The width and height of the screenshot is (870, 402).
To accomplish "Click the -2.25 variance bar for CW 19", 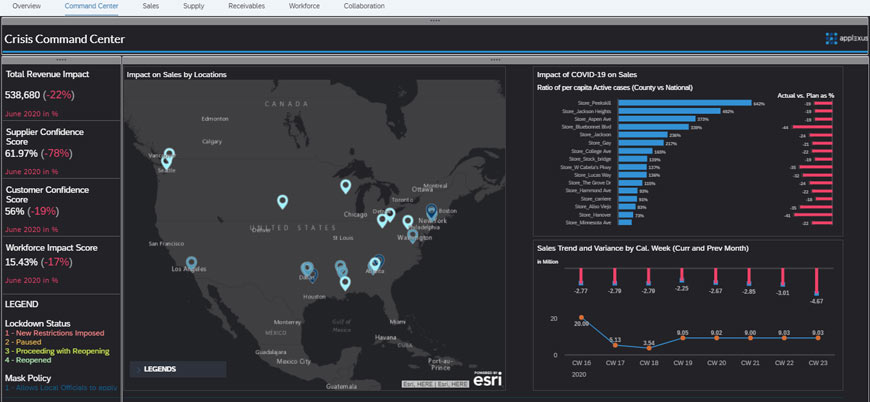I will (x=682, y=275).
